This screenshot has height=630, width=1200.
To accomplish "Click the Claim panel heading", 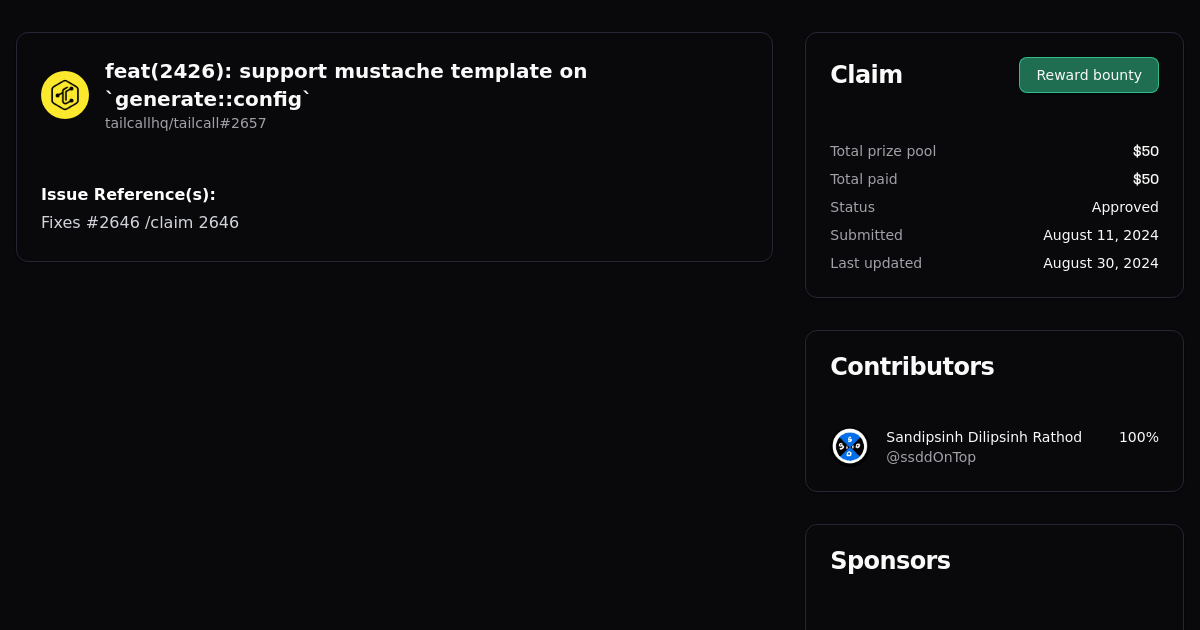I will 866,74.
